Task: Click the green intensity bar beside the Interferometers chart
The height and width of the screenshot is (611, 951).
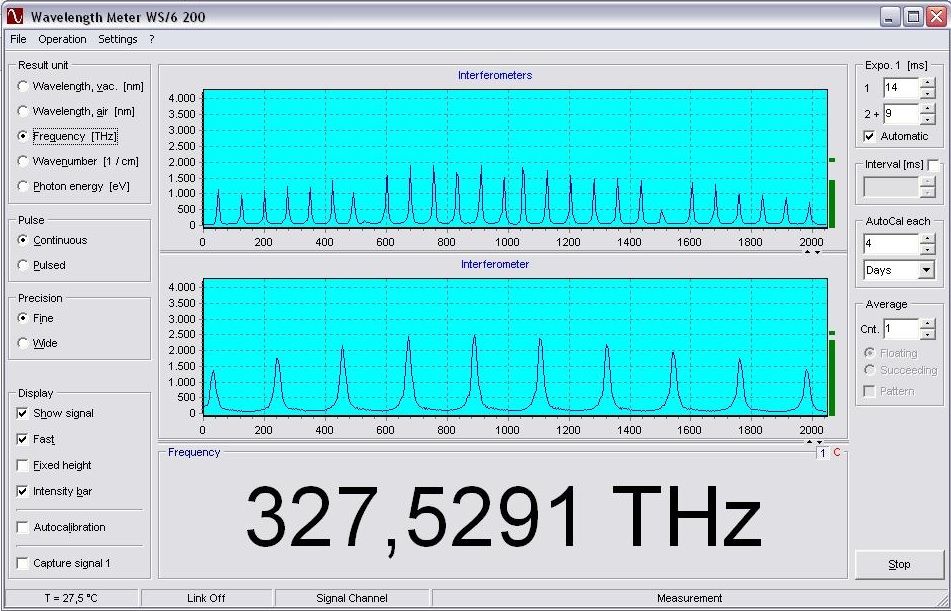Action: pyautogui.click(x=832, y=204)
